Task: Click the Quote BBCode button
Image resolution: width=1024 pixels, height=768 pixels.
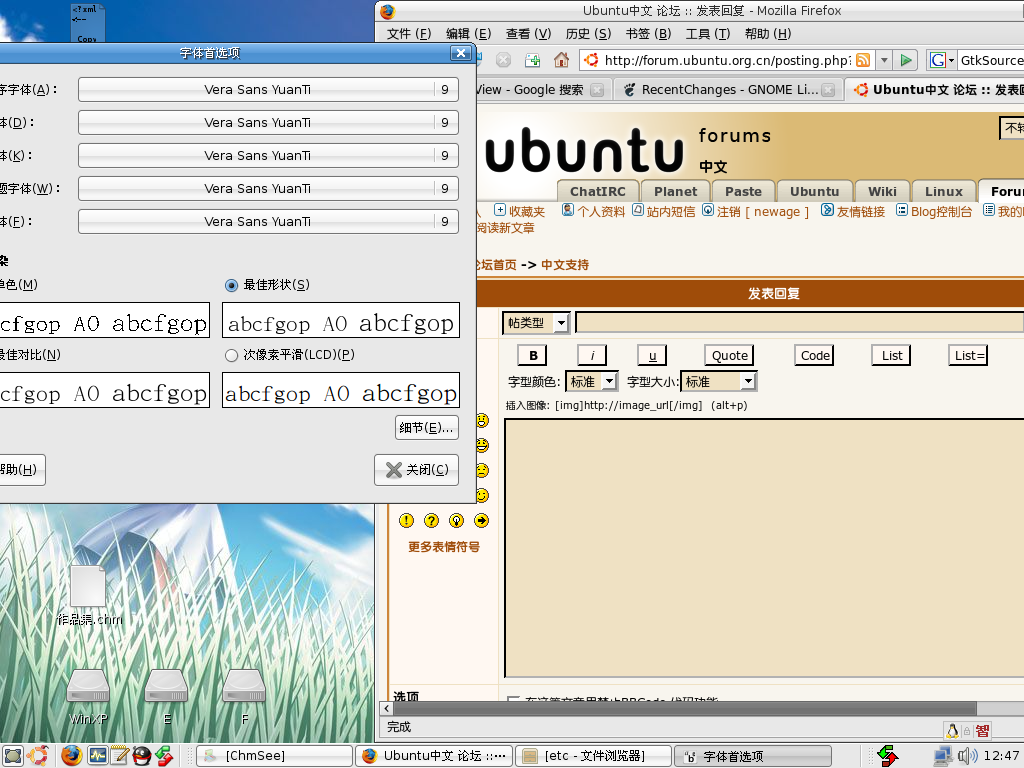Action: click(729, 355)
